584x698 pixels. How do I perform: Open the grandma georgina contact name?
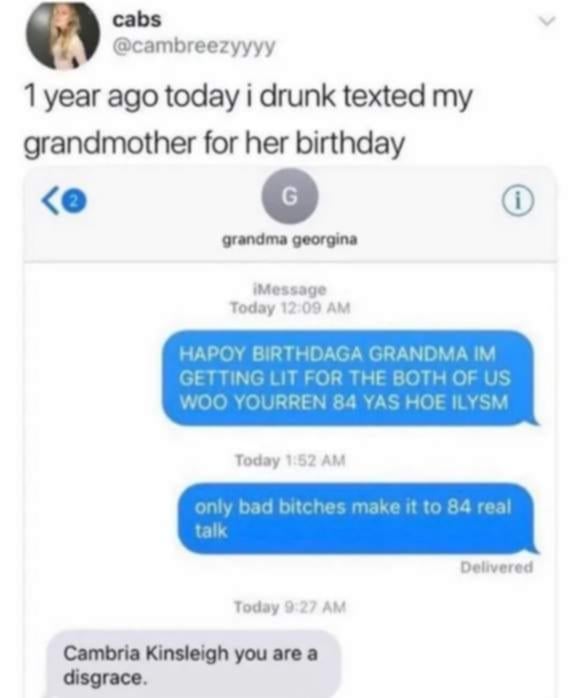coord(290,240)
